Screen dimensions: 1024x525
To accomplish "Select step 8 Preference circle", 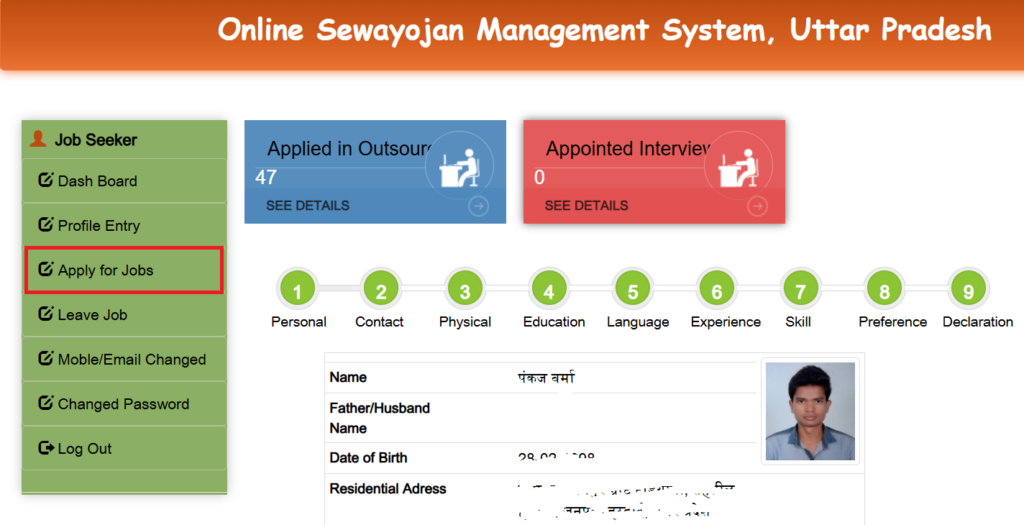I will click(884, 291).
